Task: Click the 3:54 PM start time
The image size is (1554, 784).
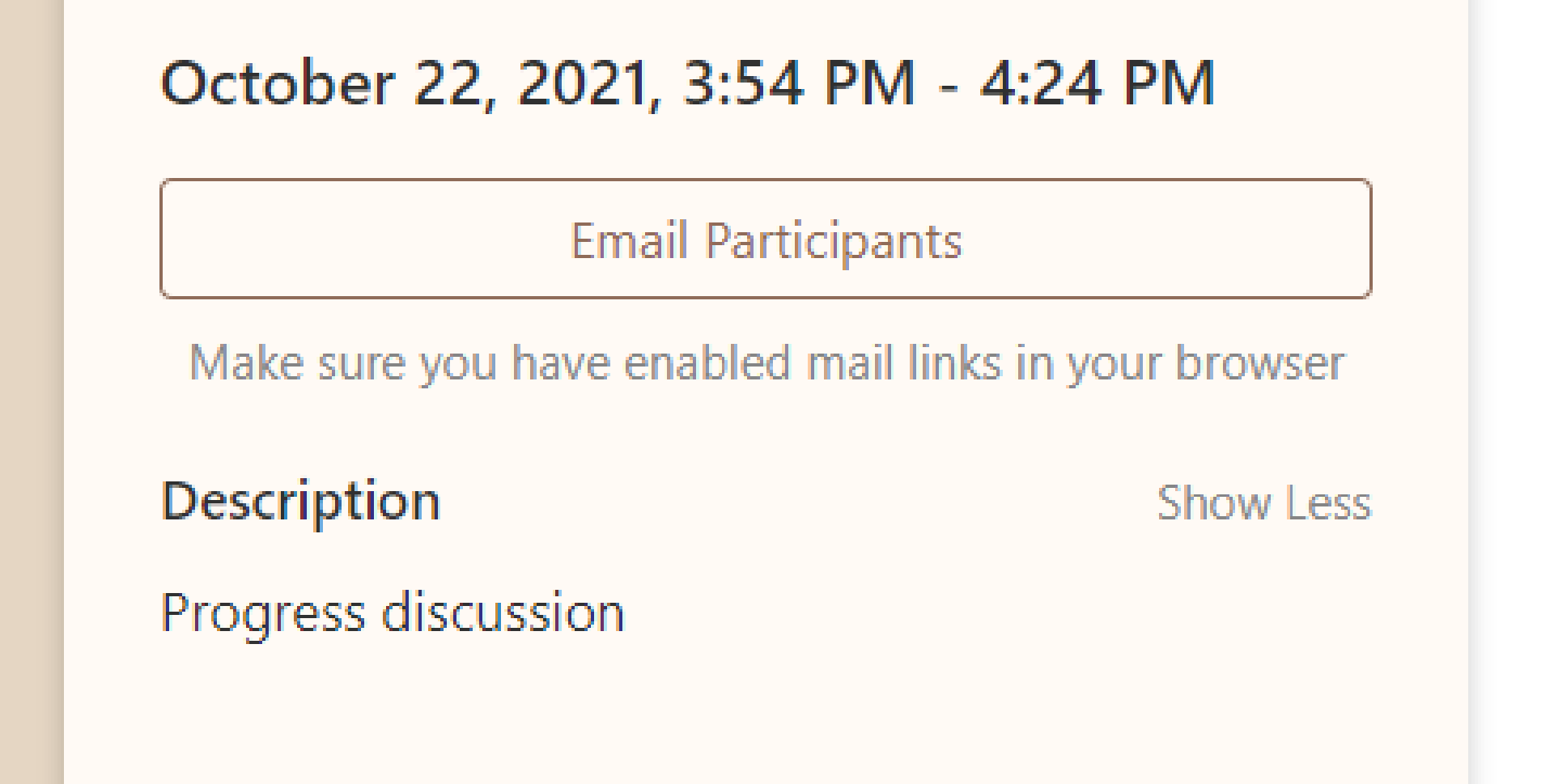Action: [799, 83]
